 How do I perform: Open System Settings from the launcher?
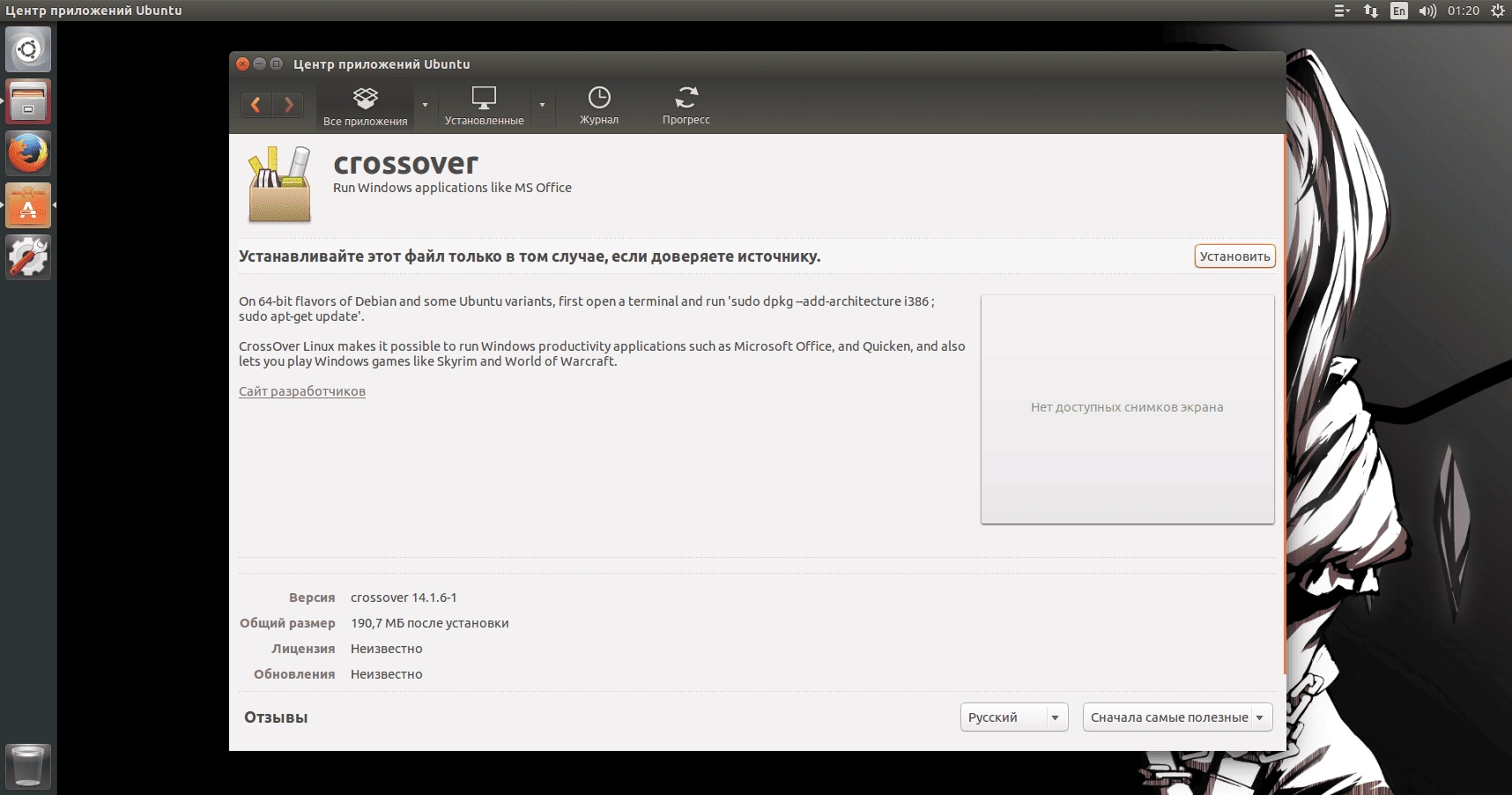pos(28,257)
